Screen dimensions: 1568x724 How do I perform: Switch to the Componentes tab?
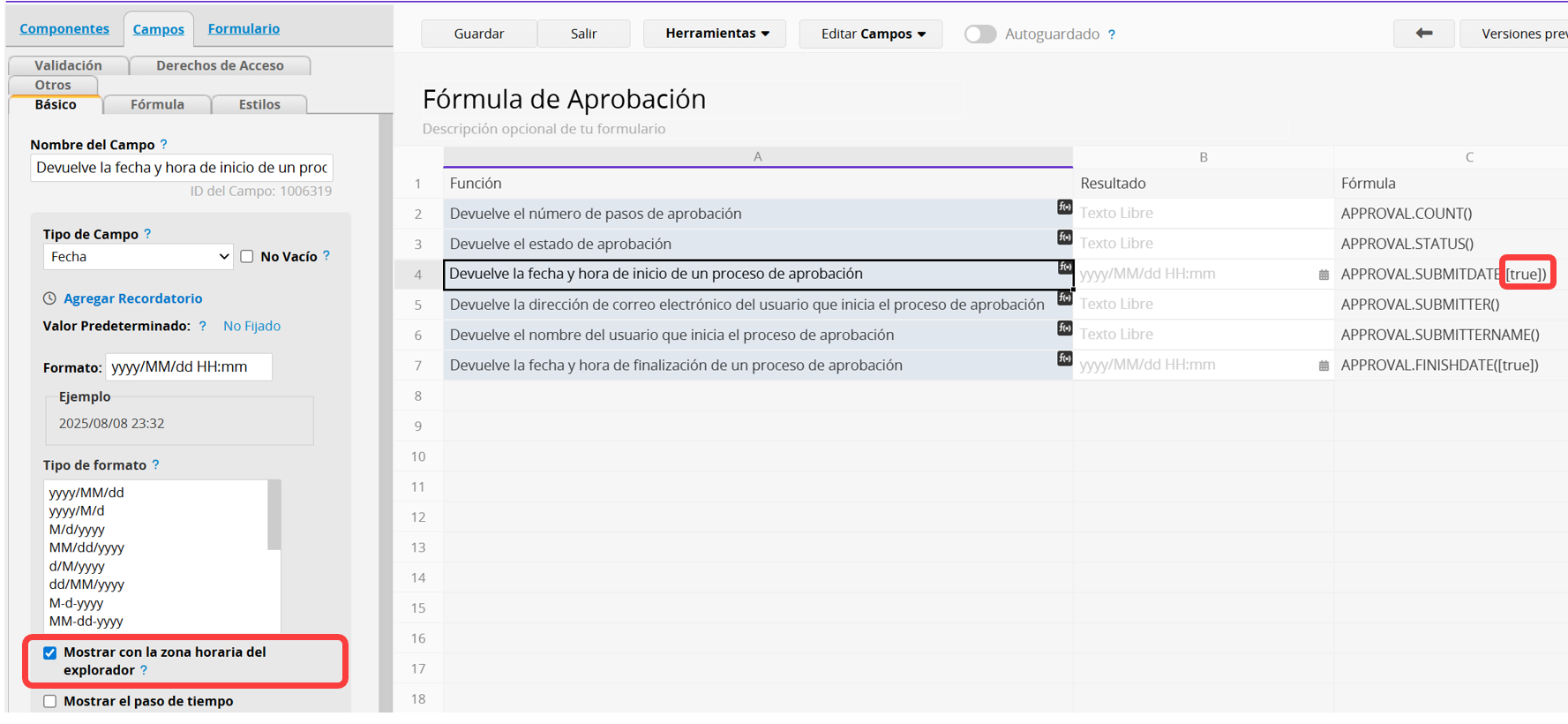coord(64,28)
